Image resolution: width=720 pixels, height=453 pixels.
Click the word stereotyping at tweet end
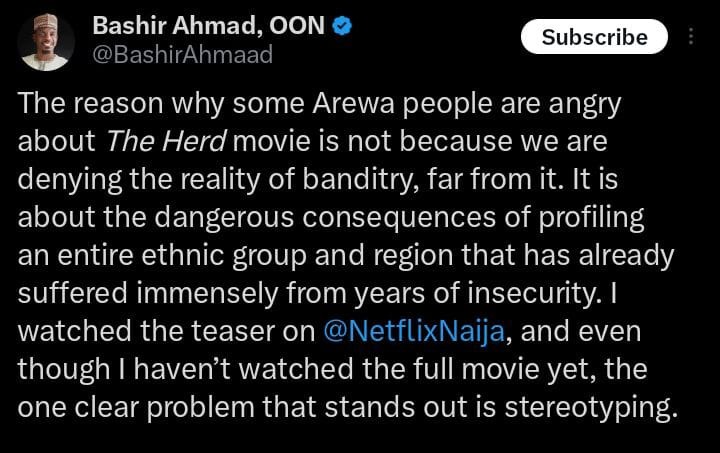click(x=591, y=408)
